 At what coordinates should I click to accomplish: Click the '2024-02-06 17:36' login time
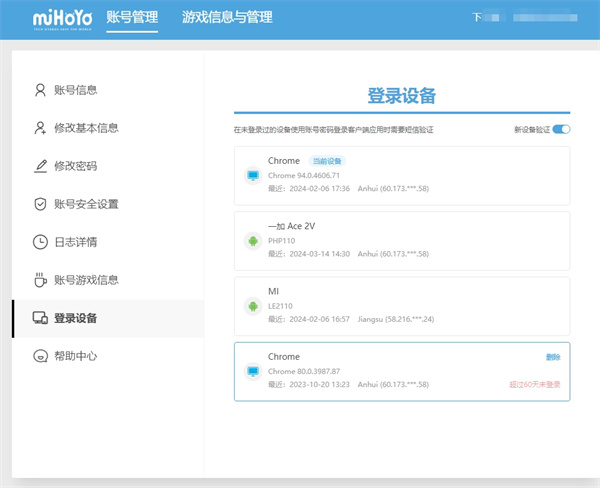pyautogui.click(x=320, y=188)
